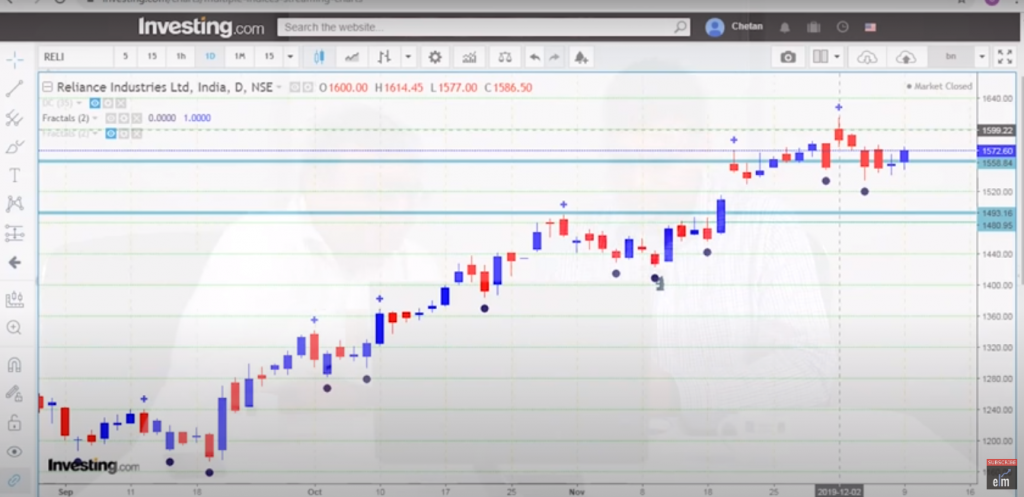
Task: Select the zoom in tool
Action: click(x=14, y=328)
